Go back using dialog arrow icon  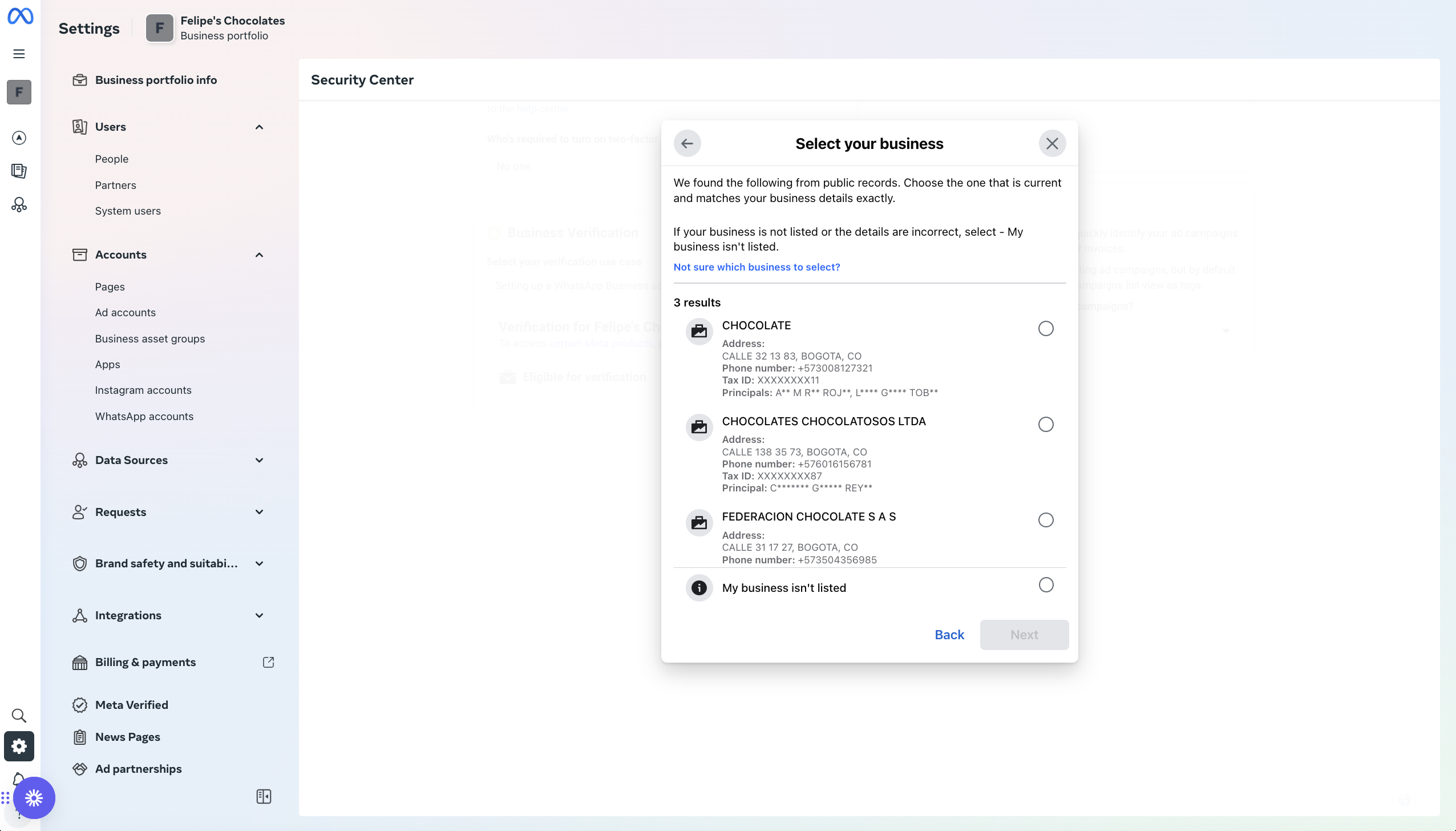tap(687, 143)
